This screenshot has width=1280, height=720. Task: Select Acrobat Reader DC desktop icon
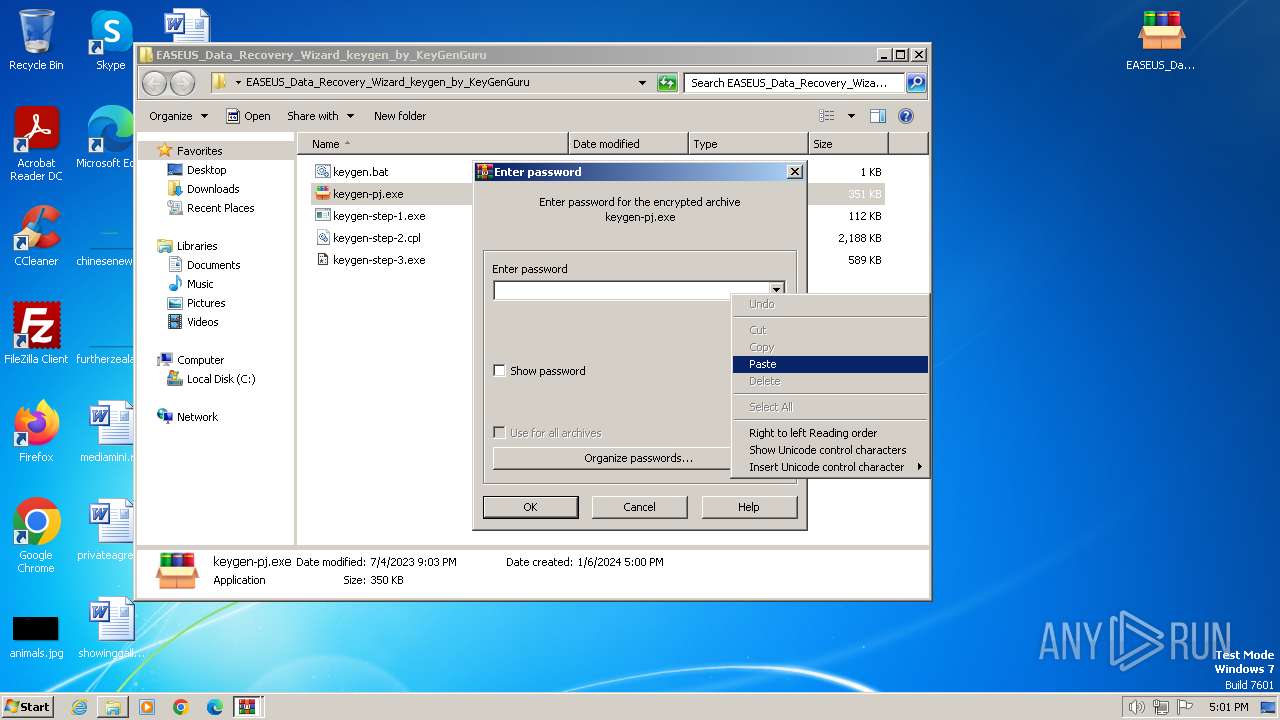point(36,144)
